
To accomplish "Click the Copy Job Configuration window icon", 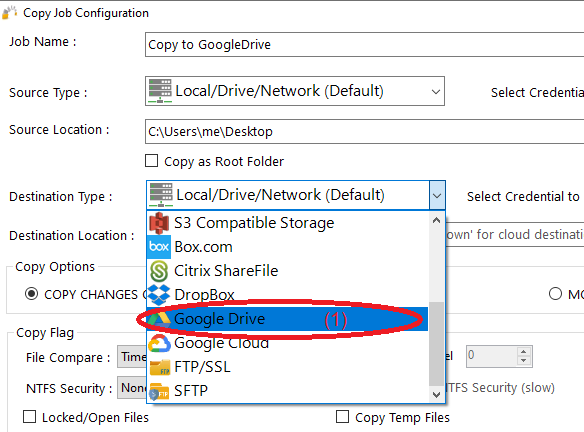I will (x=9, y=12).
